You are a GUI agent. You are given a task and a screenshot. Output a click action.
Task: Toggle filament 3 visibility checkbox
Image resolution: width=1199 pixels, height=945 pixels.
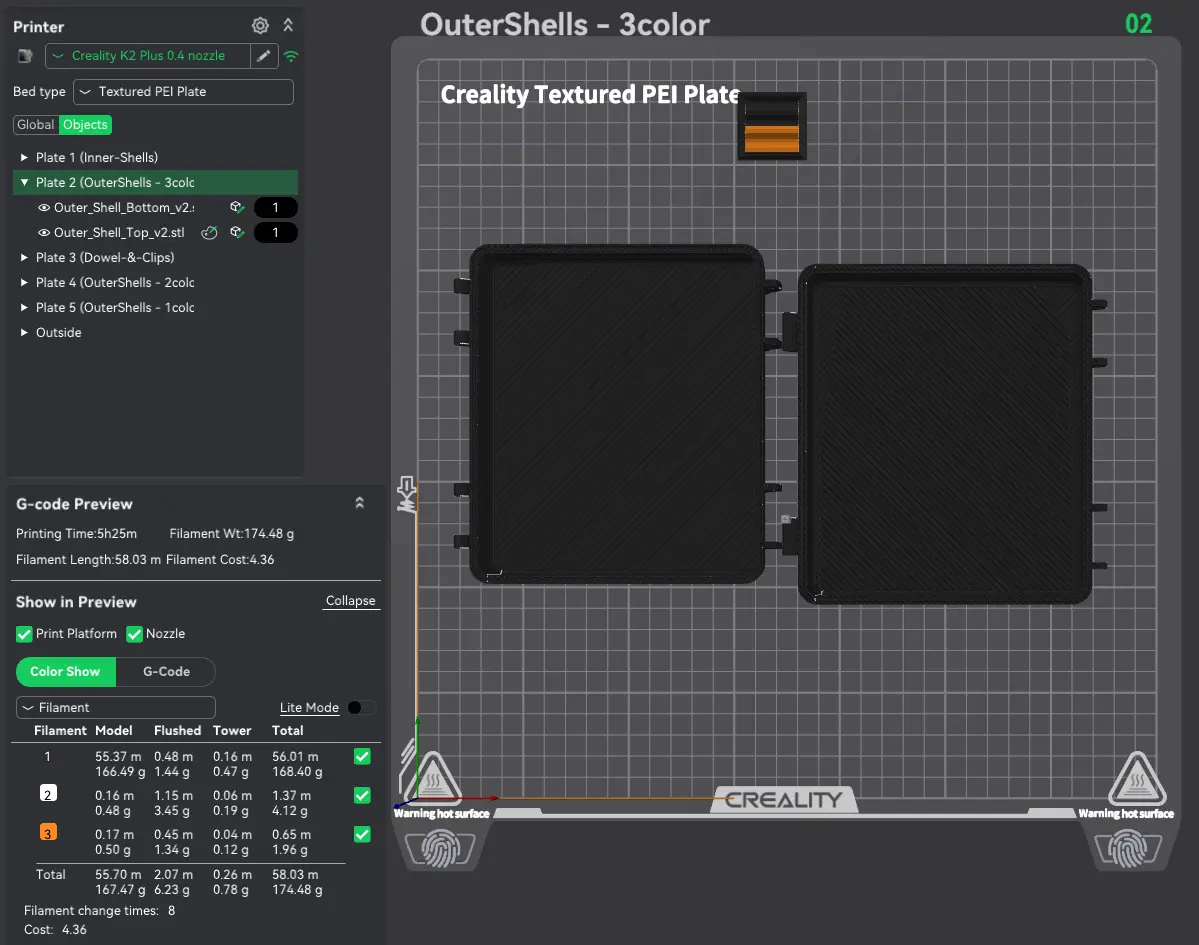(362, 835)
